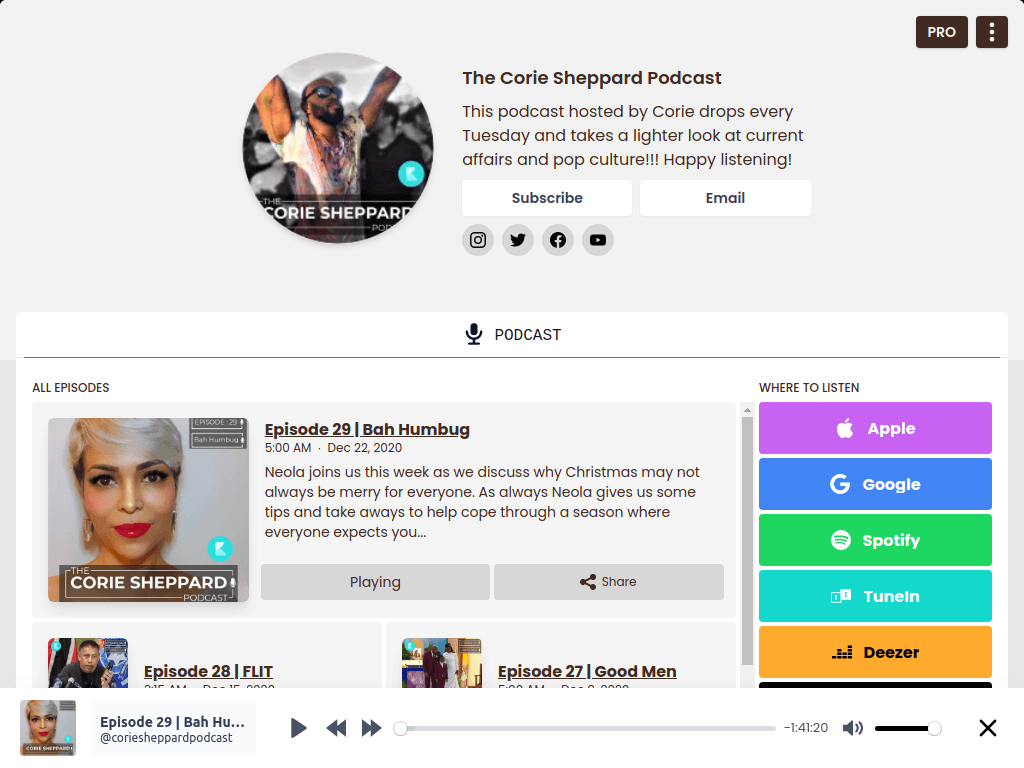Fast forward the episode in the player
This screenshot has width=1024, height=768.
click(372, 728)
